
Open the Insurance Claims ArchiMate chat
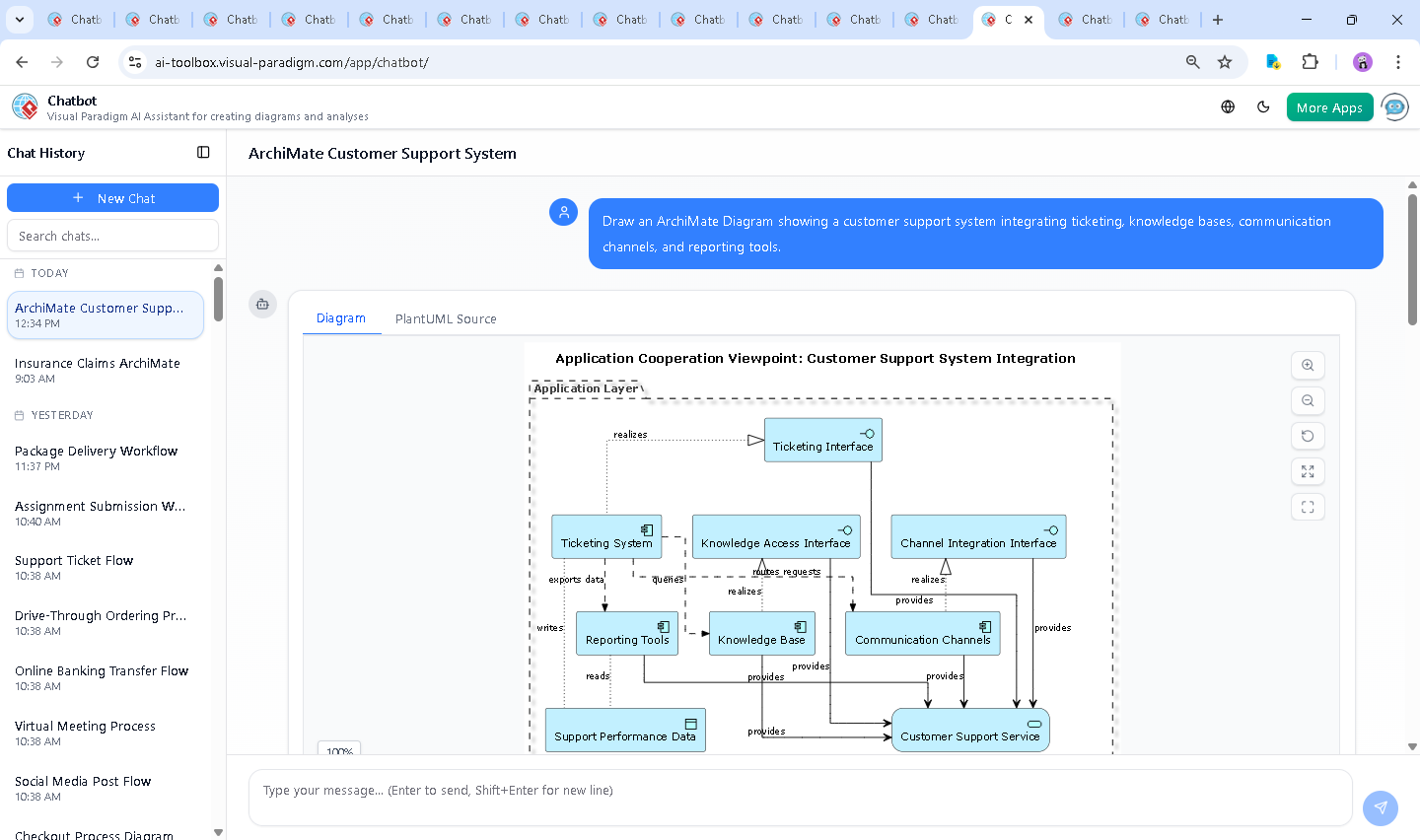point(99,370)
